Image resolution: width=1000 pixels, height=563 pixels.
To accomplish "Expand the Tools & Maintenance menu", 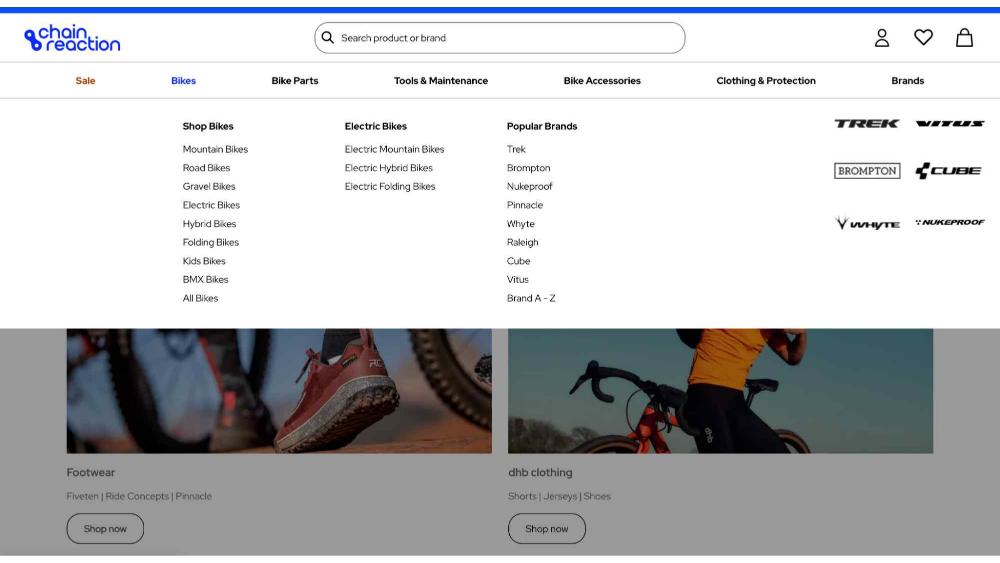I will (441, 81).
